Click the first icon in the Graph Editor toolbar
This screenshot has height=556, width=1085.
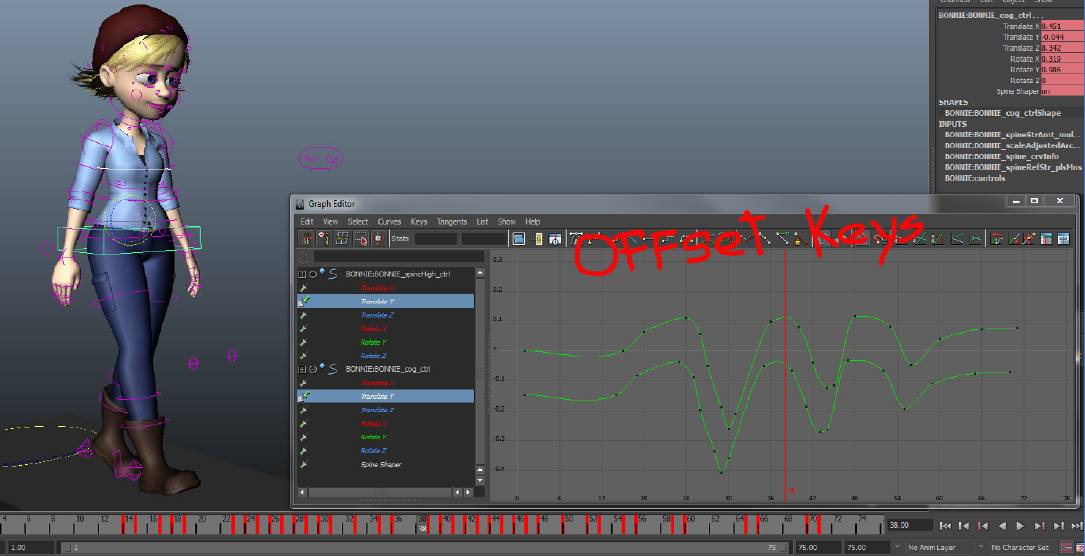coord(307,239)
